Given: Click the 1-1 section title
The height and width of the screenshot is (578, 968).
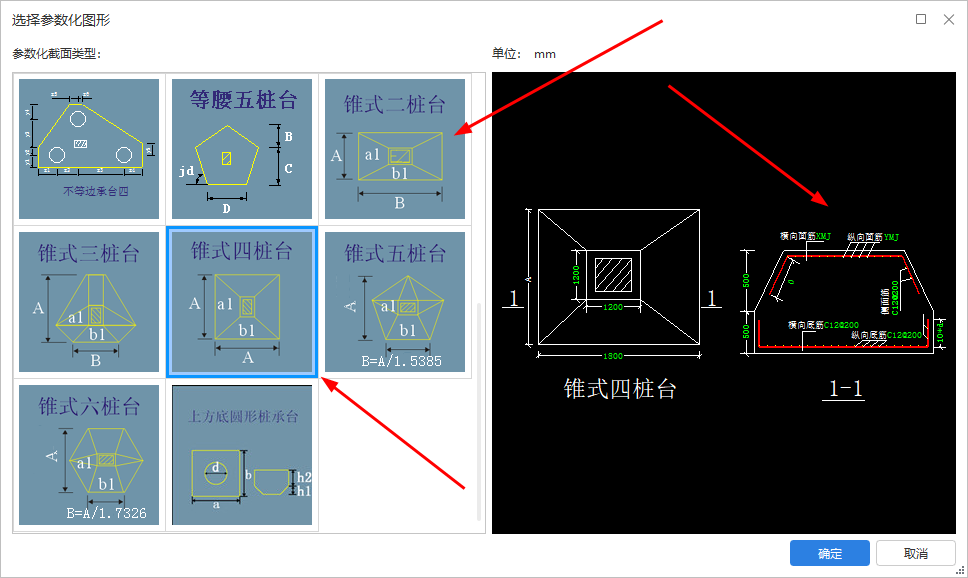Looking at the screenshot, I should coord(845,388).
